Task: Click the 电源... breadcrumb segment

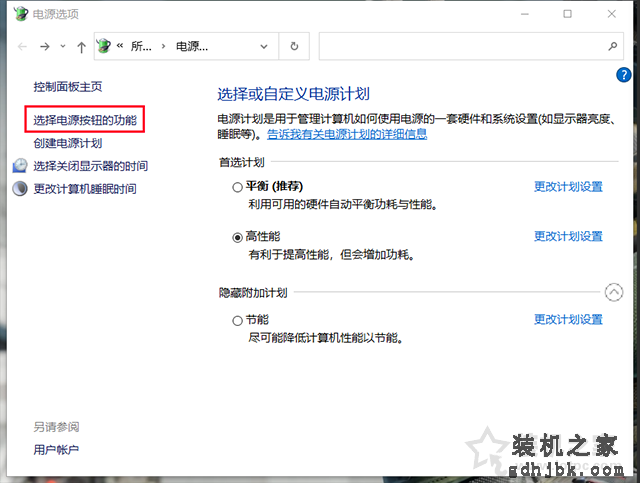Action: click(x=192, y=46)
